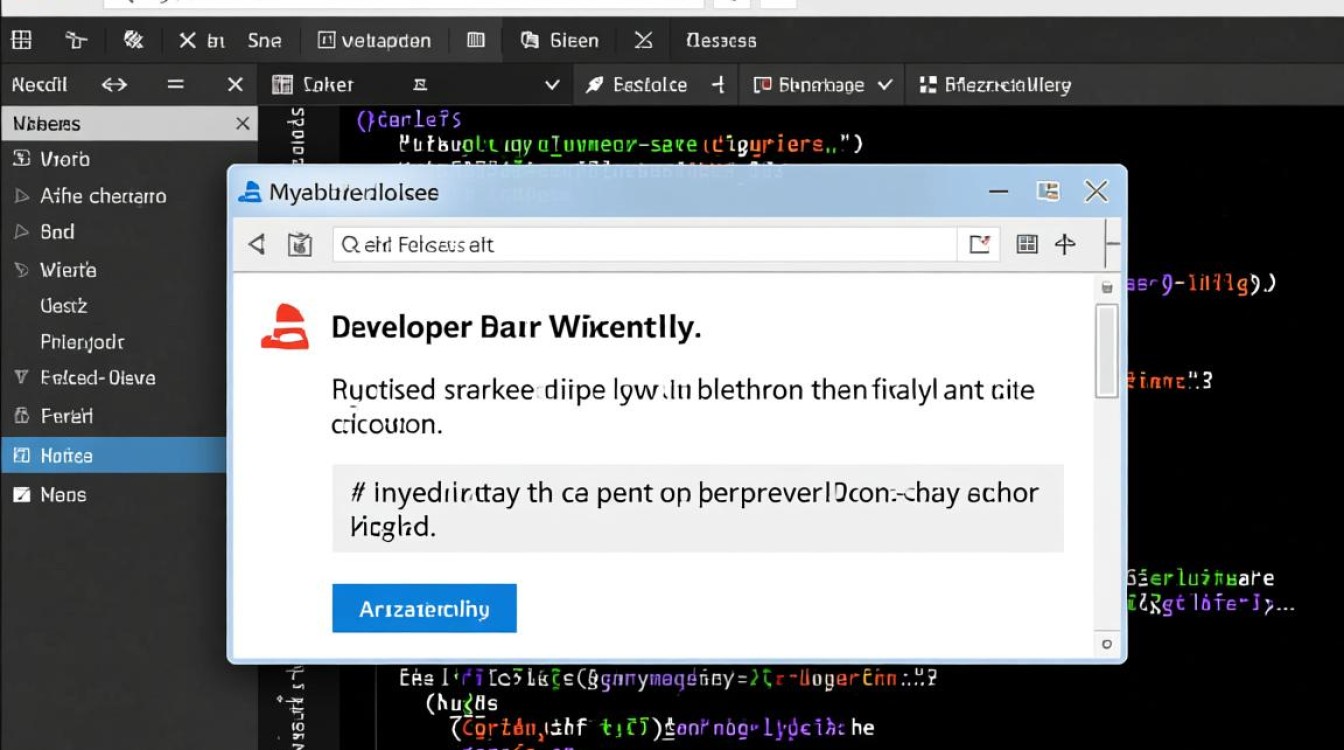Click the four-squares icon beside "Bflezrciallerg"
Screen dimensions: 1344x750
(927, 85)
